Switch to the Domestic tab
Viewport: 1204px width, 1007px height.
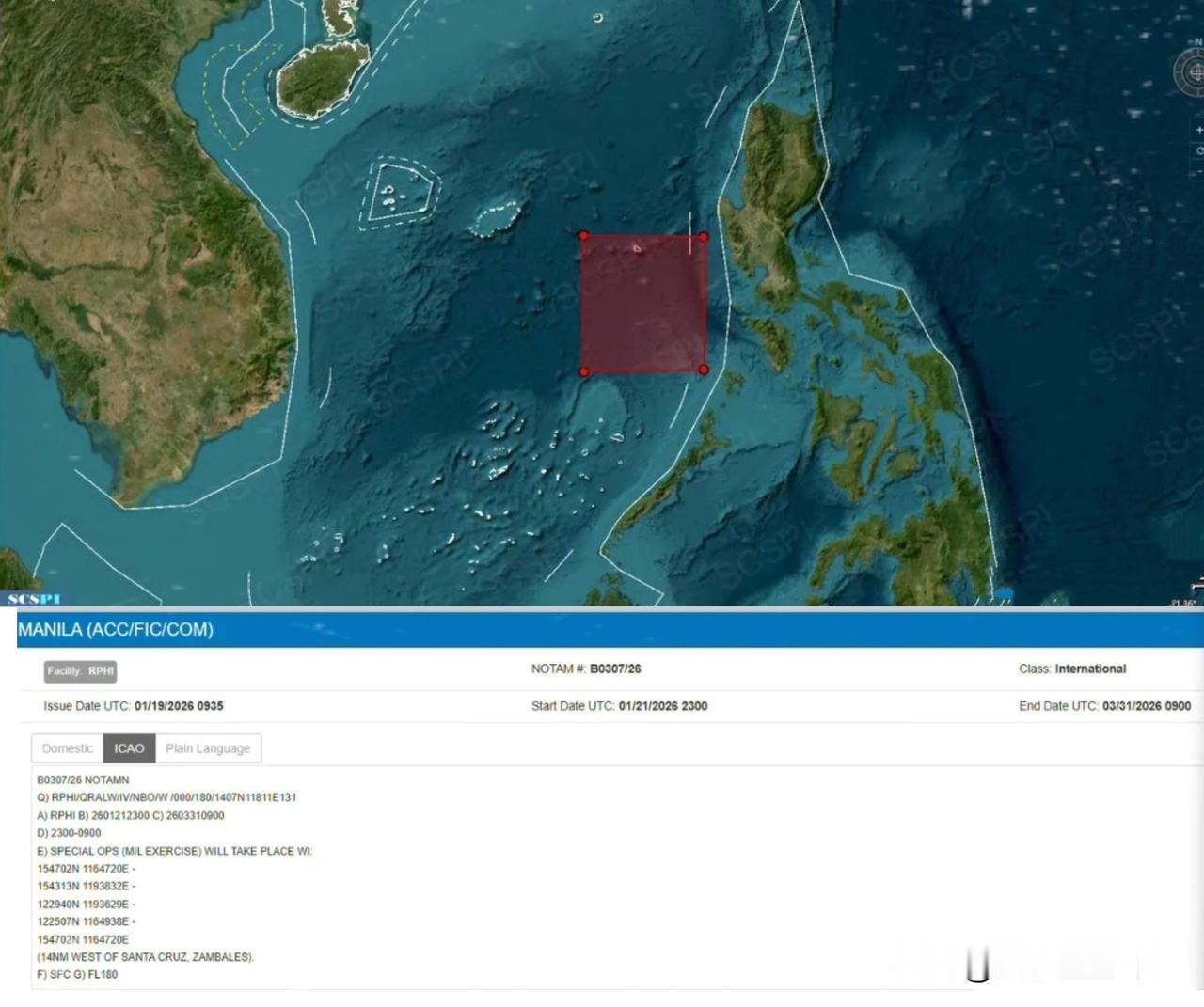(68, 748)
